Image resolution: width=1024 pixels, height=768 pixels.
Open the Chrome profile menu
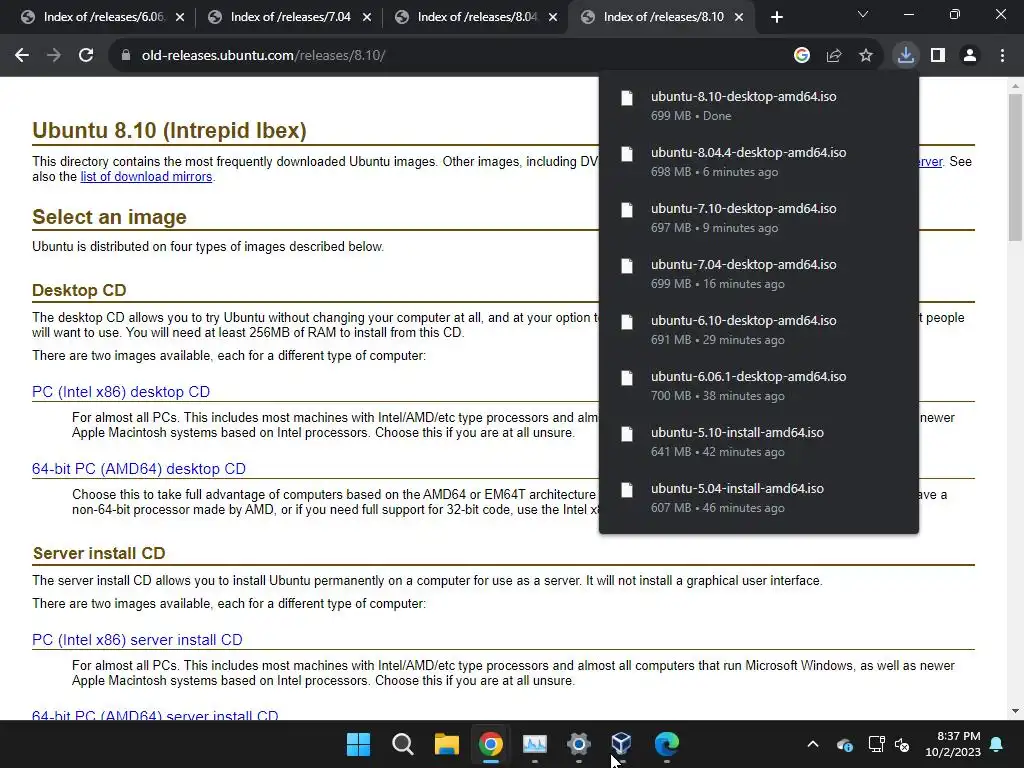tap(970, 56)
